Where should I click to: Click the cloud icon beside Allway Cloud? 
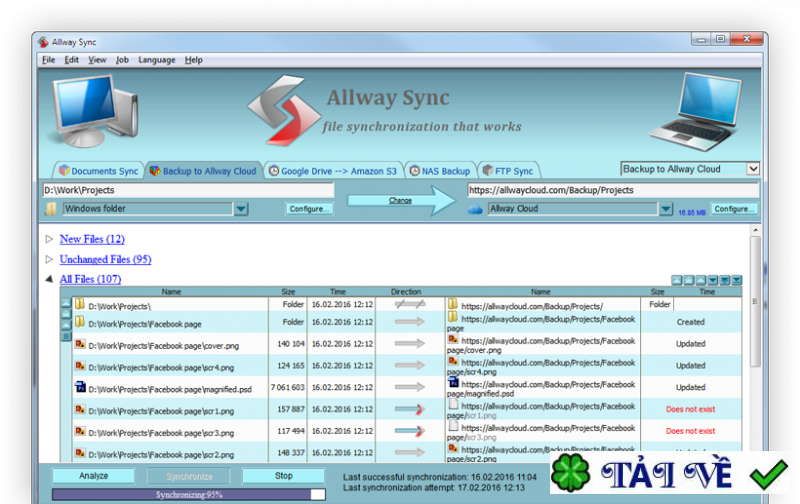[x=475, y=209]
